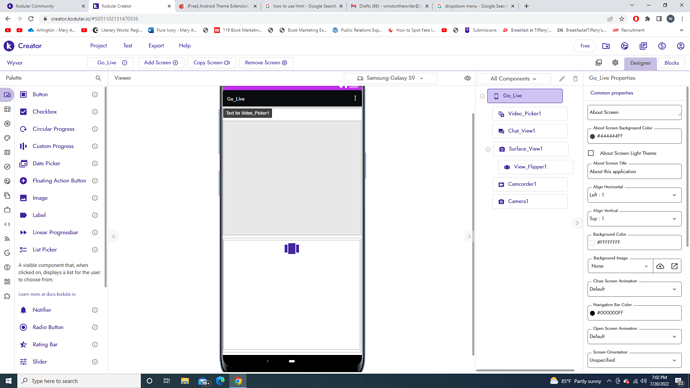690x388 pixels.
Task: Open the Open Screen Animation dropdown
Action: (x=634, y=337)
